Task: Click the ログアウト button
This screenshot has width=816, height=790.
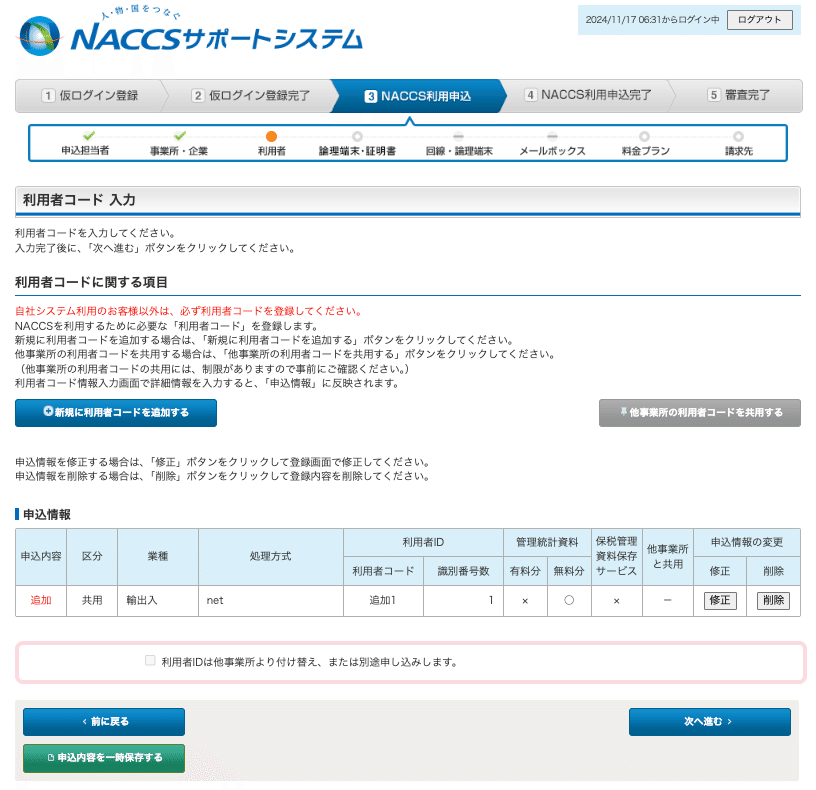Action: pos(759,19)
